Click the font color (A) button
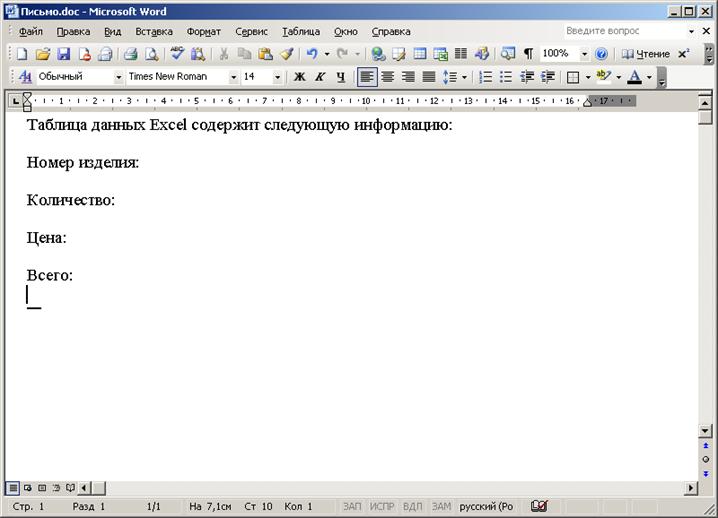This screenshot has height=518, width=718. click(634, 77)
